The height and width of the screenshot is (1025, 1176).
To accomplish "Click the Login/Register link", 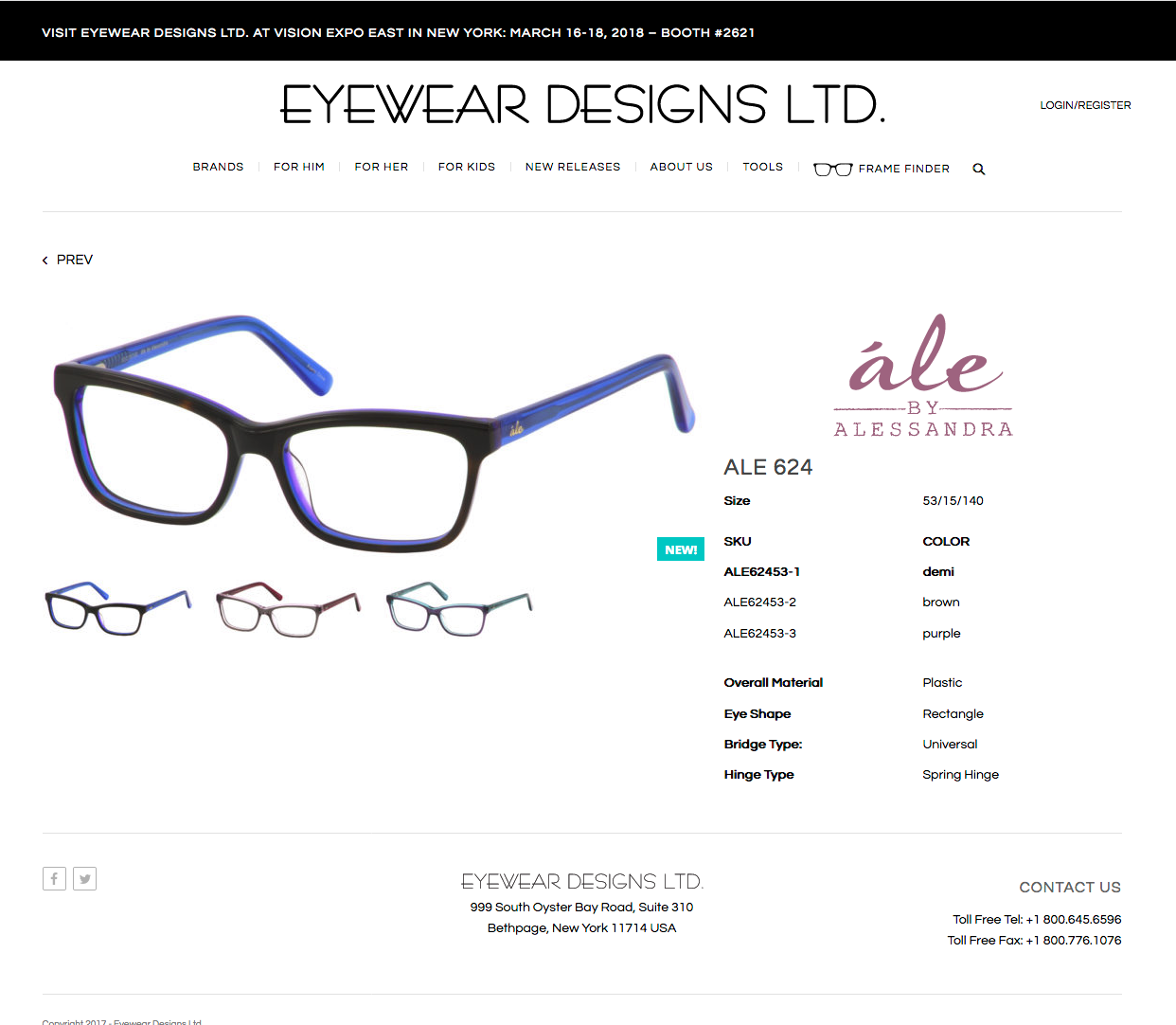I will [1085, 105].
